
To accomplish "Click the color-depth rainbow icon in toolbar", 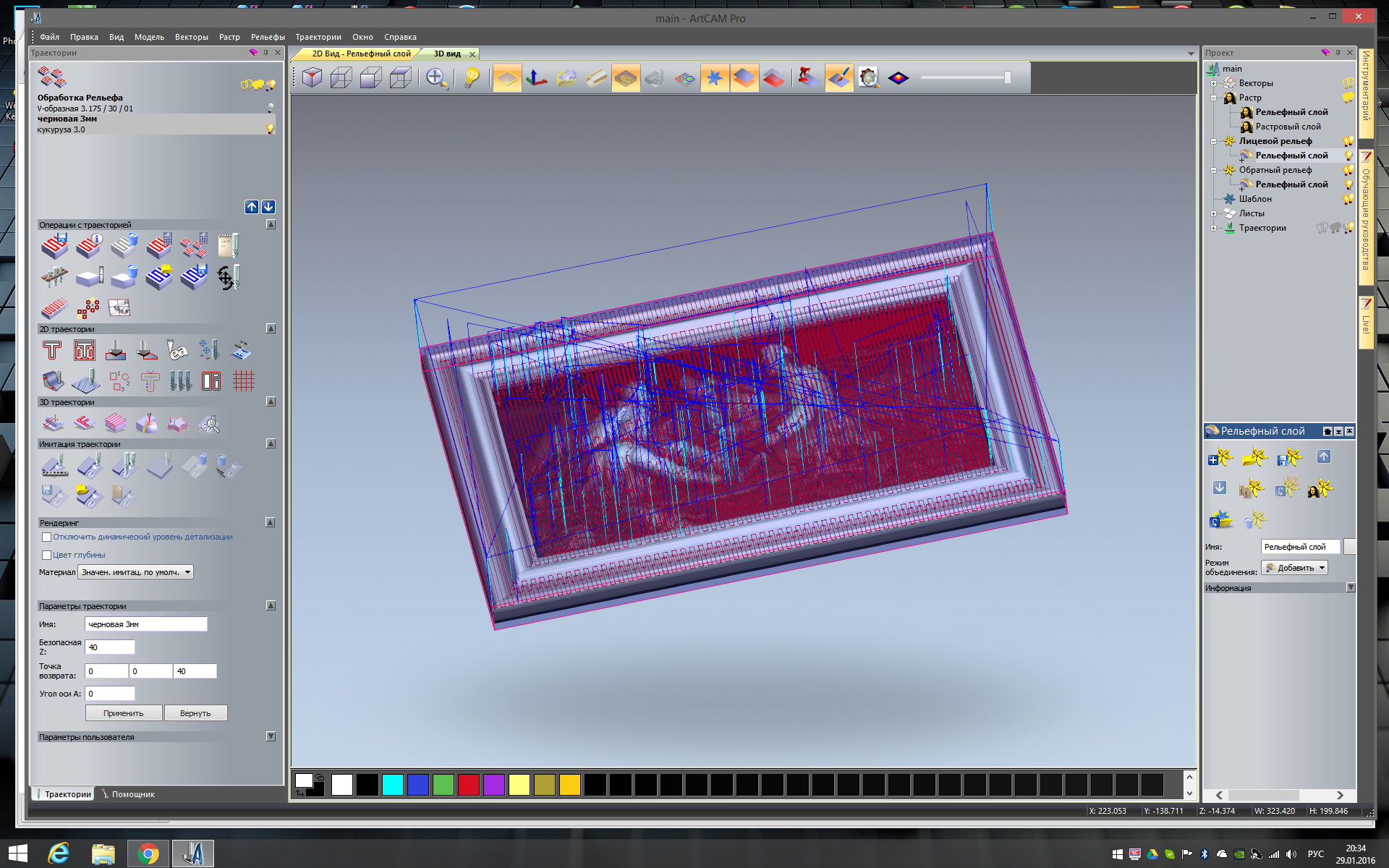I will (x=899, y=77).
